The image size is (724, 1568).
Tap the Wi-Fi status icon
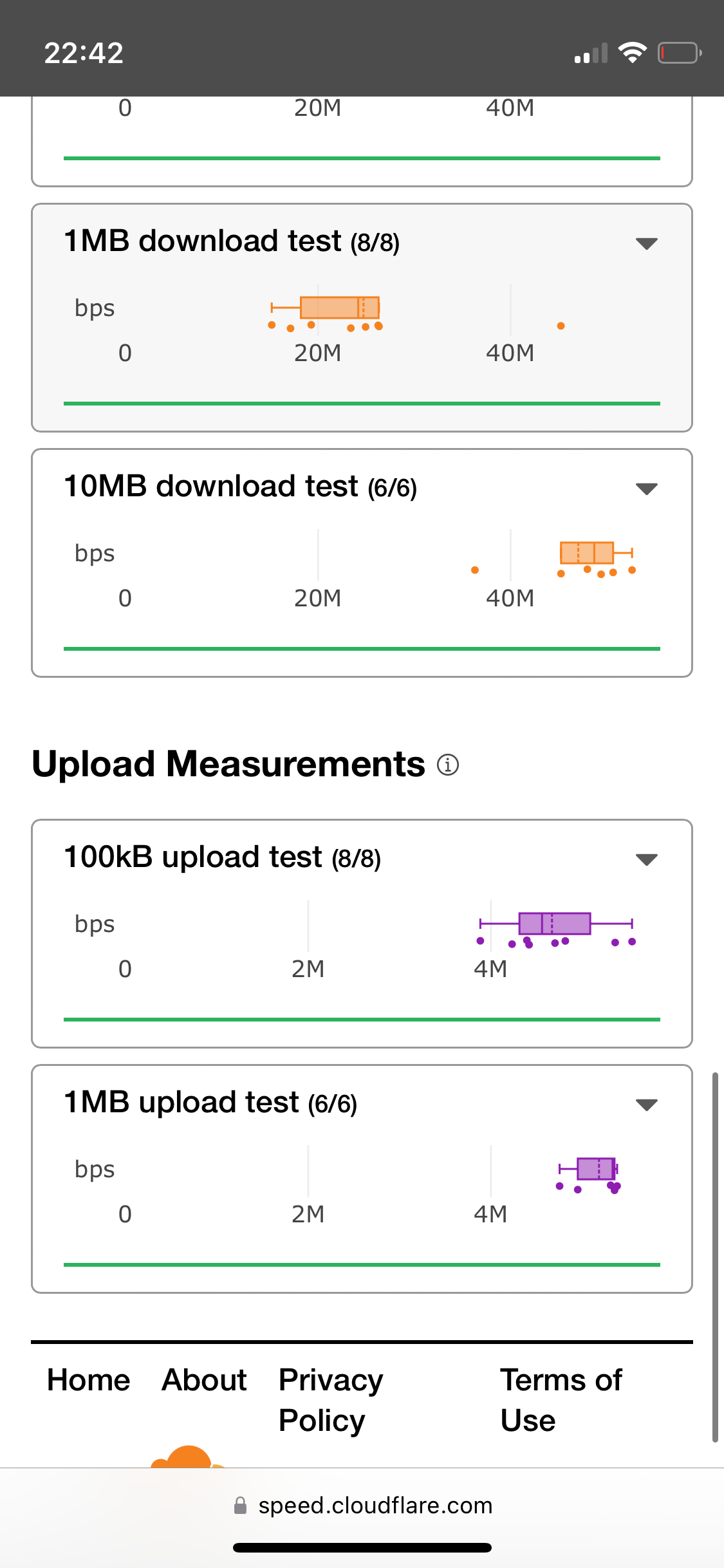632,53
